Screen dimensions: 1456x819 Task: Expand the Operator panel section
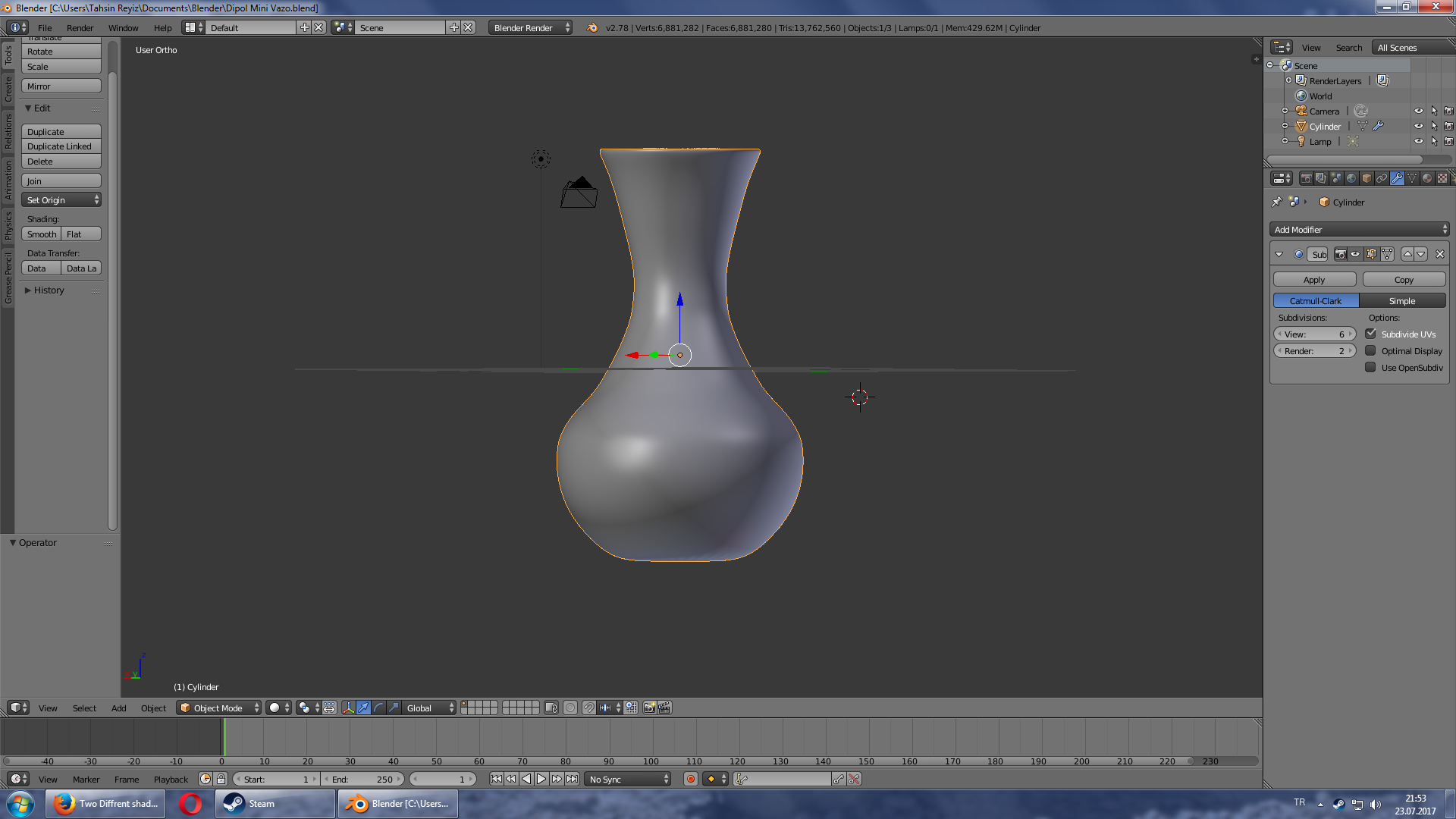pos(14,542)
